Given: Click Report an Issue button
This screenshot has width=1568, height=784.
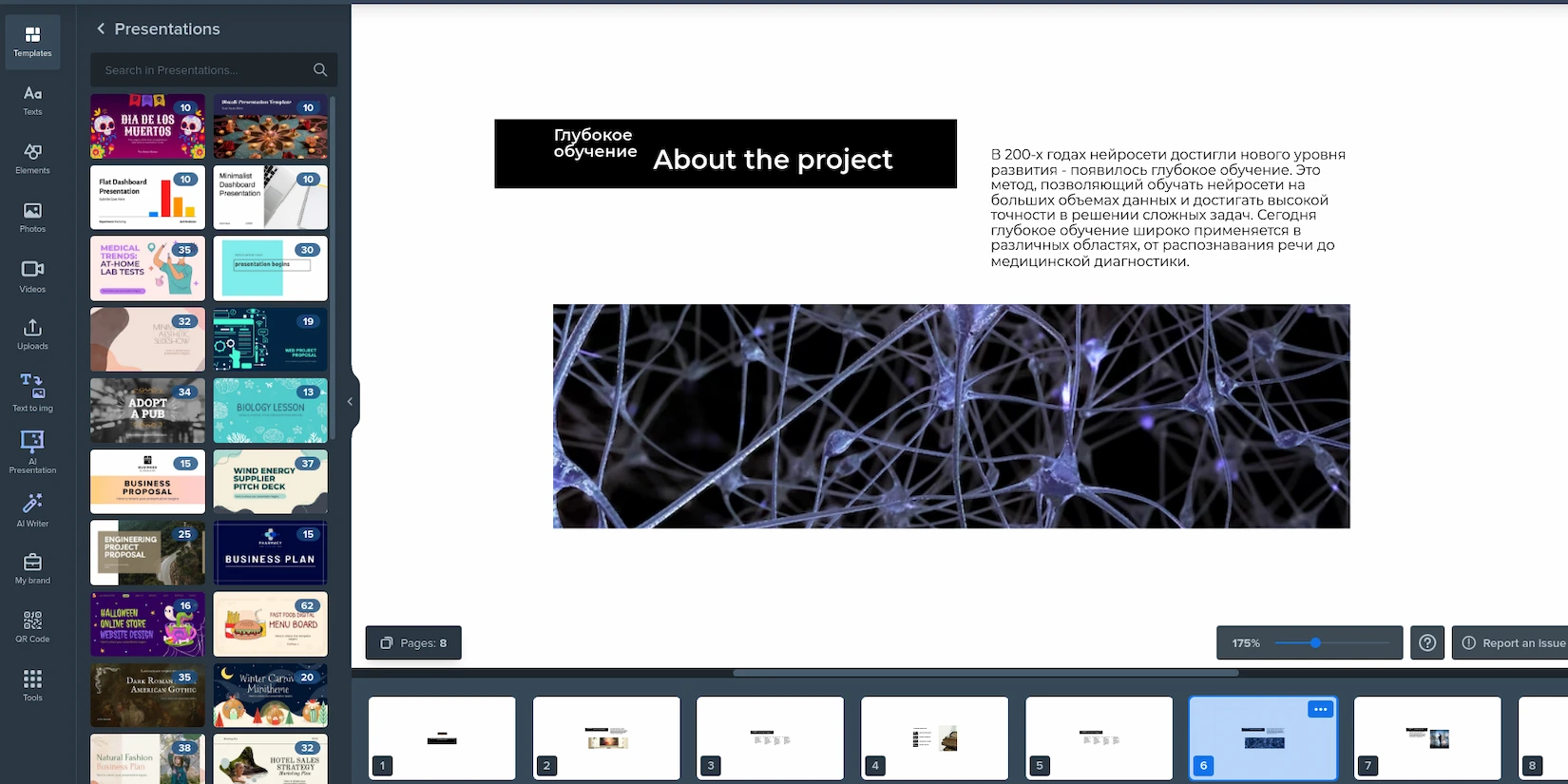Looking at the screenshot, I should [1513, 643].
